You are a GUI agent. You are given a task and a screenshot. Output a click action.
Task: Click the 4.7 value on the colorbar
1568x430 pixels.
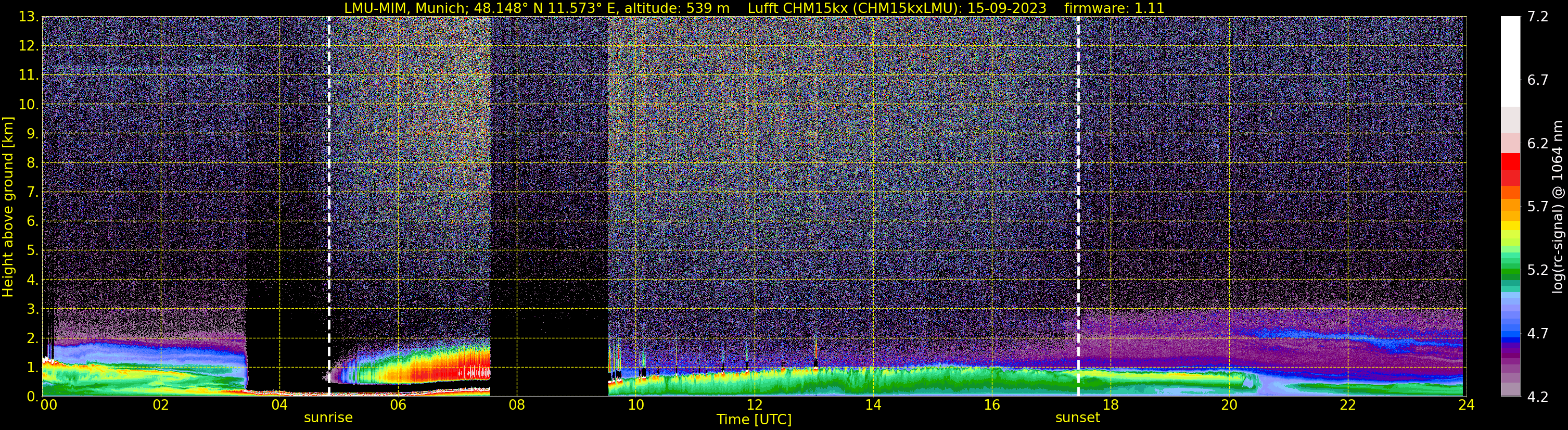tap(1538, 333)
